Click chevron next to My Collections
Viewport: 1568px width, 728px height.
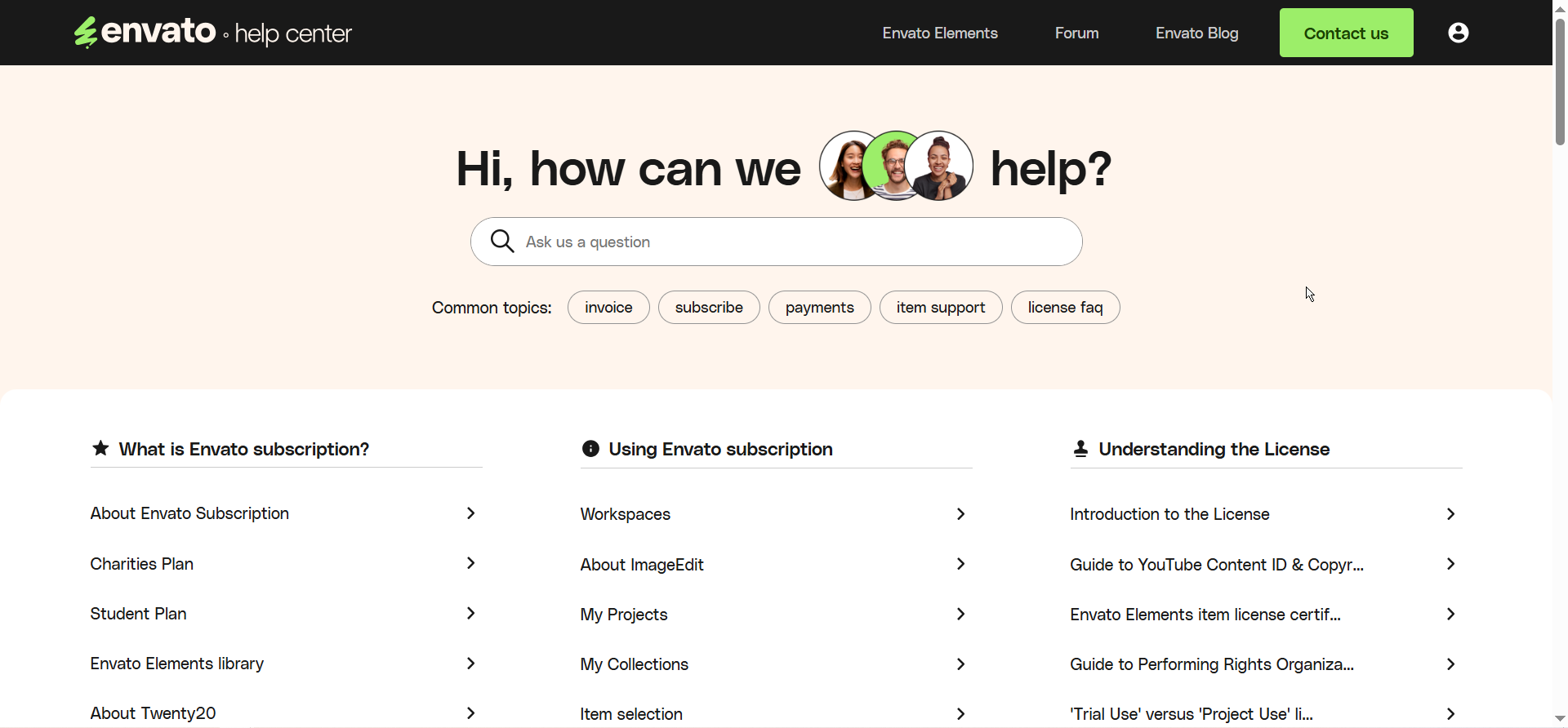click(x=960, y=664)
